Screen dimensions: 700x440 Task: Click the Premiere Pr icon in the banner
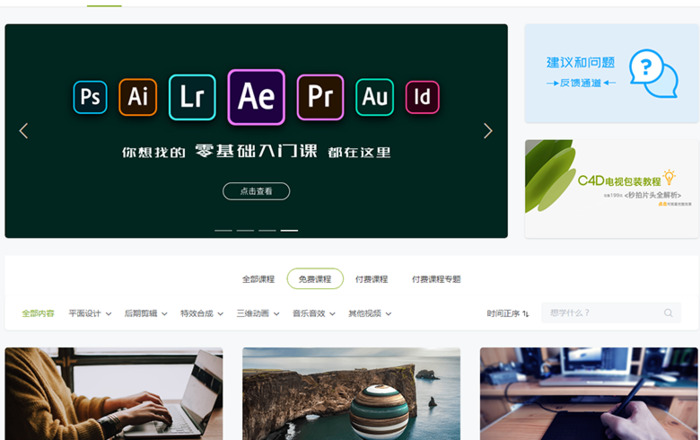(x=321, y=97)
